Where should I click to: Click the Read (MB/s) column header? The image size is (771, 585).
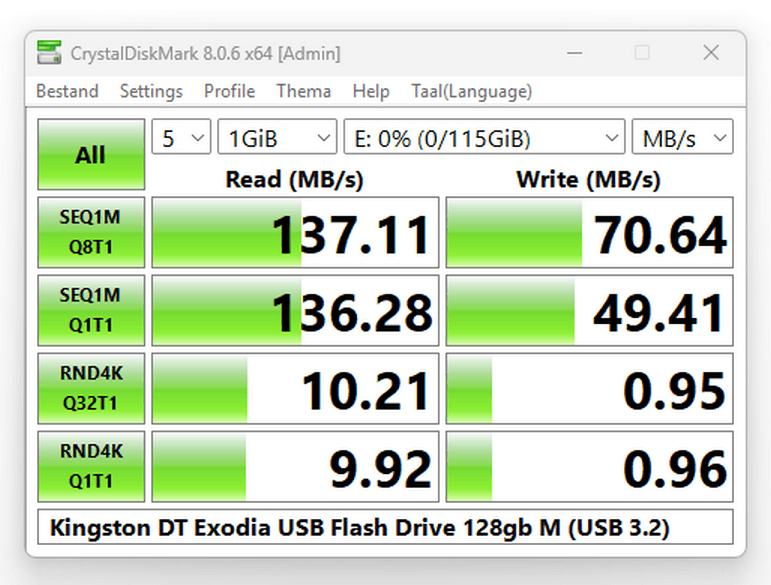click(294, 179)
